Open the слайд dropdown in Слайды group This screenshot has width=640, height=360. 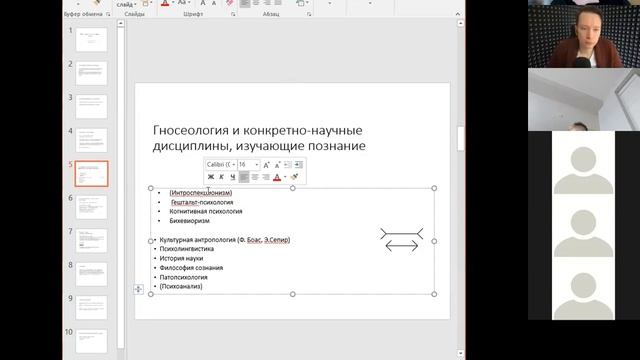pyautogui.click(x=127, y=4)
